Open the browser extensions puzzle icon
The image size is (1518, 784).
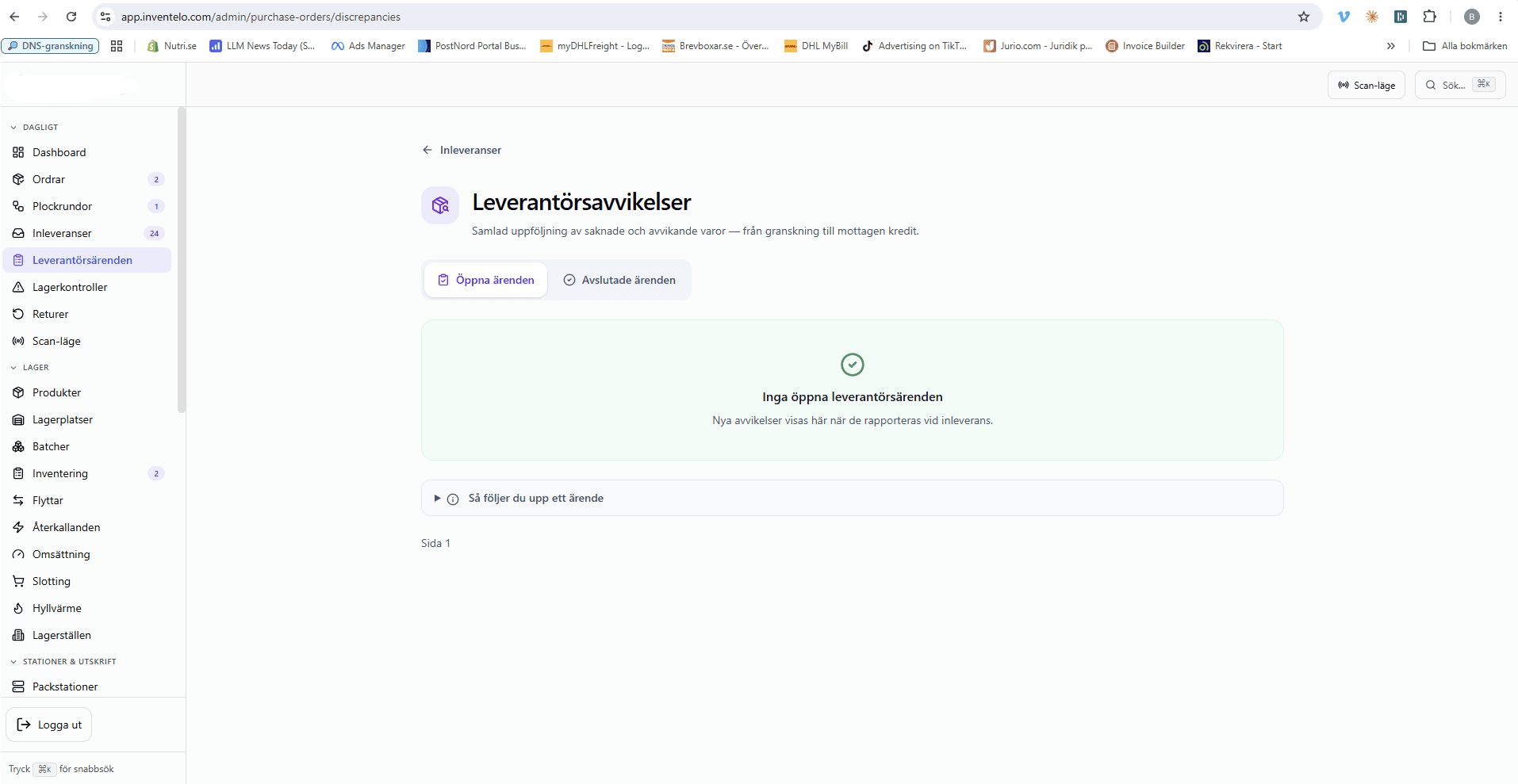tap(1430, 17)
